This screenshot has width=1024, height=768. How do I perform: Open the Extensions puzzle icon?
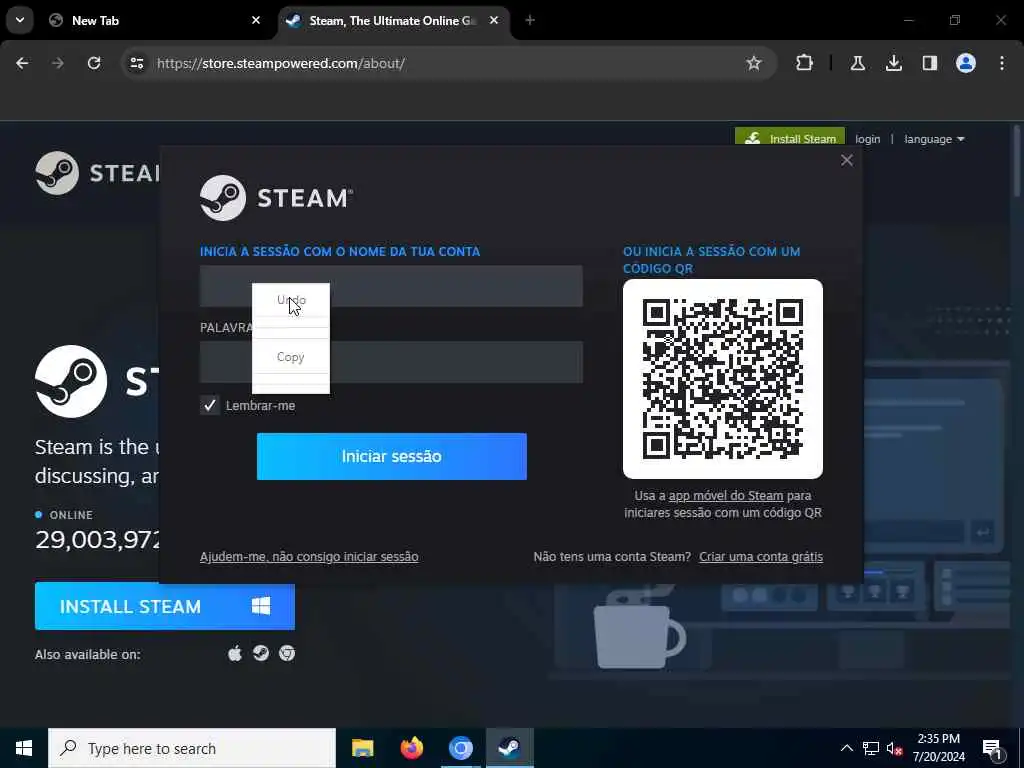click(805, 63)
